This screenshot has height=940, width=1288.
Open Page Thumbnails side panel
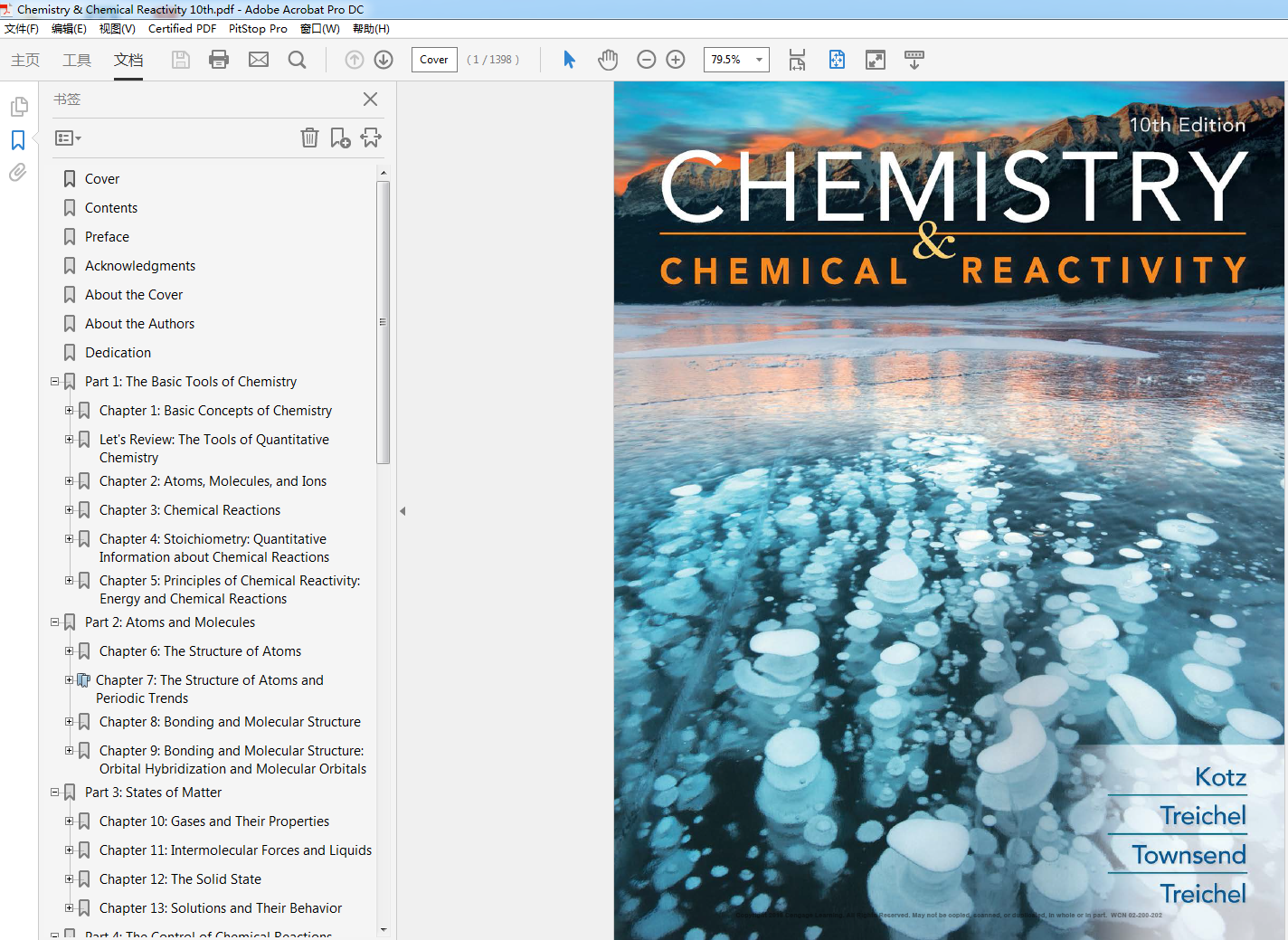pyautogui.click(x=18, y=107)
